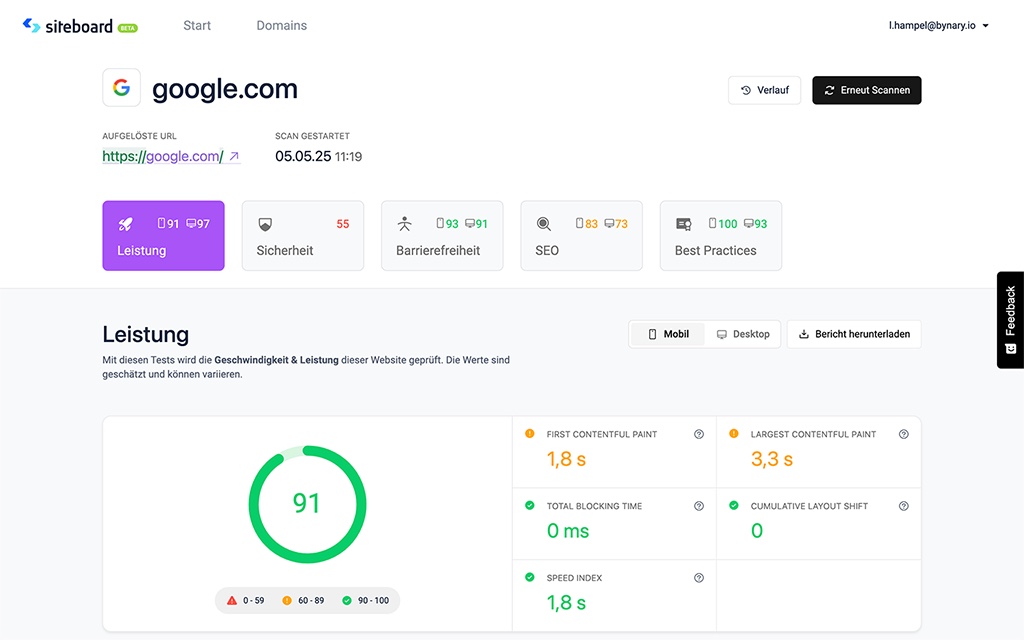The width and height of the screenshot is (1024, 640).
Task: Click the Leistung section heading
Action: coord(146,334)
